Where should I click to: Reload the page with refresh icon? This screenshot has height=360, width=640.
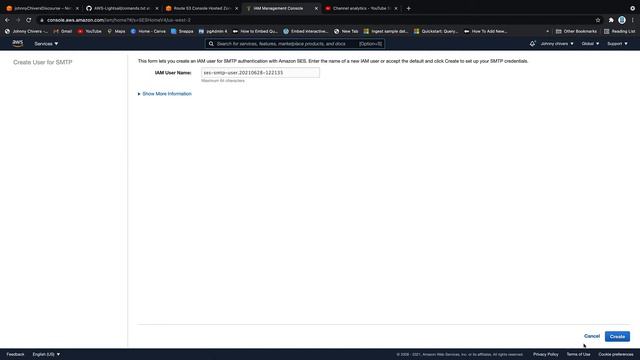click(x=29, y=20)
